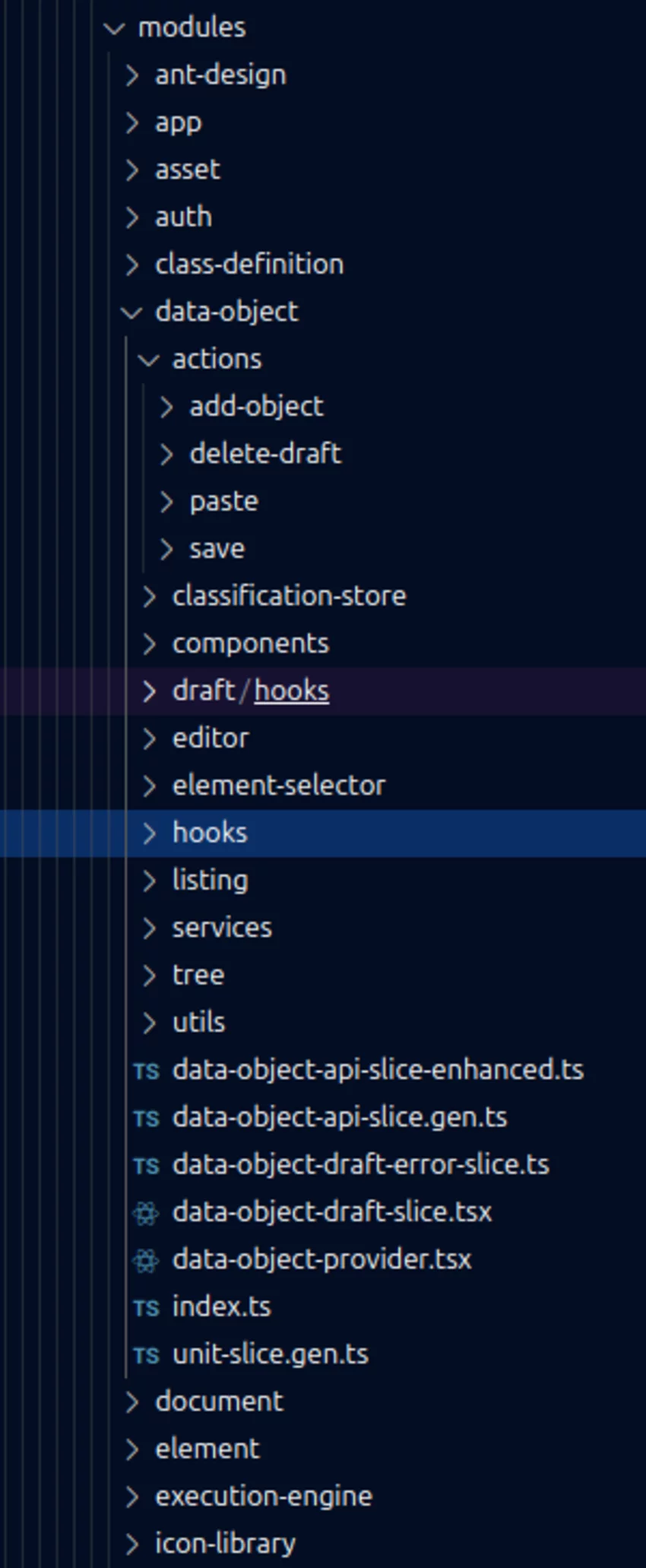Open the index.ts file

tap(222, 1307)
